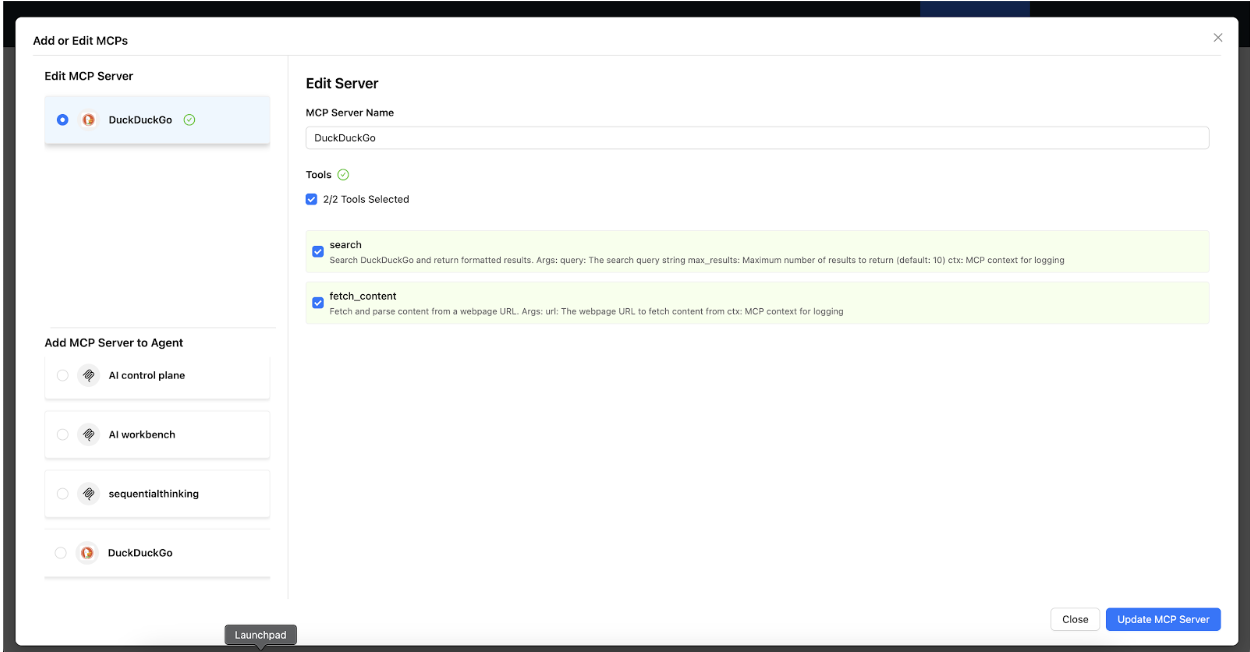Image resolution: width=1250 pixels, height=652 pixels.
Task: Click the Close button
Action: point(1075,619)
